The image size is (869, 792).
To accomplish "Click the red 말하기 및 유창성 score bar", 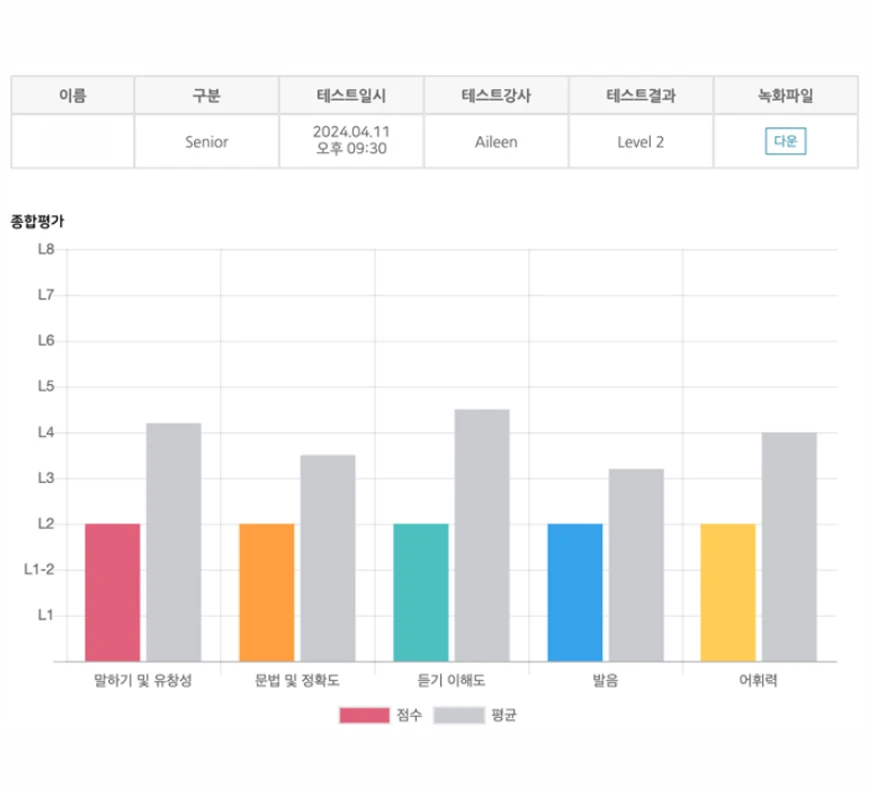I will tap(113, 592).
